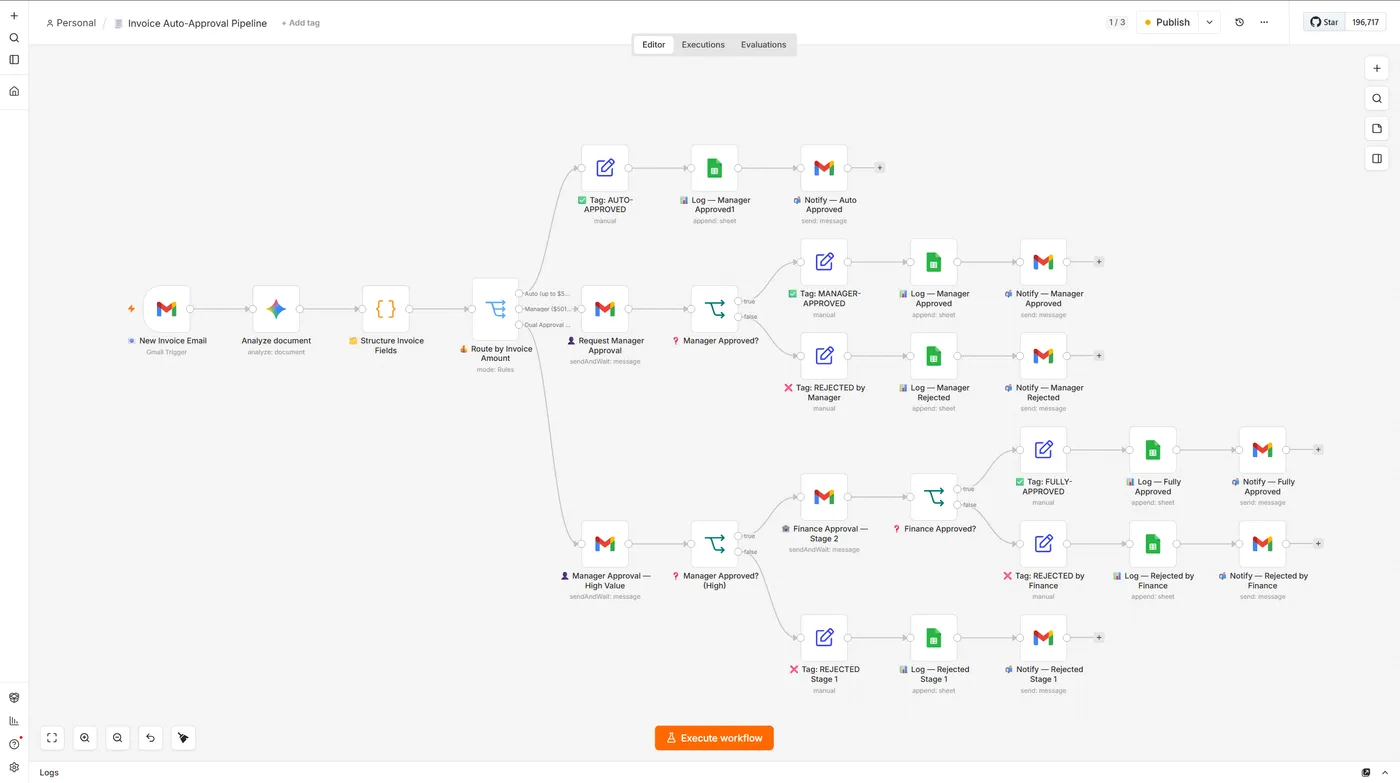Open the help icon in sidebar
Viewport: 1400px width, 783px height.
pos(14,744)
